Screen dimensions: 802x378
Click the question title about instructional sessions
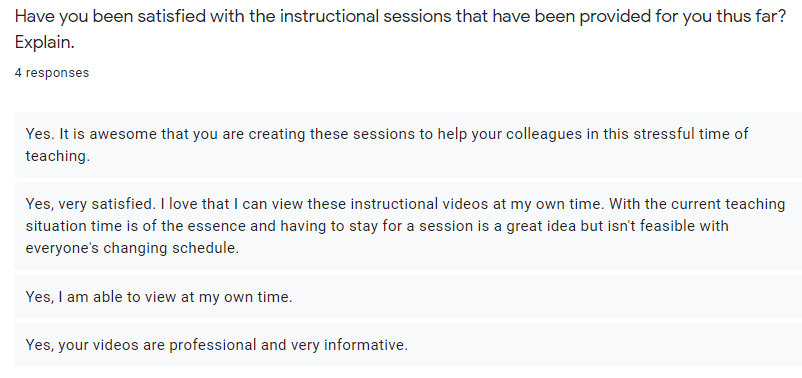(x=400, y=29)
